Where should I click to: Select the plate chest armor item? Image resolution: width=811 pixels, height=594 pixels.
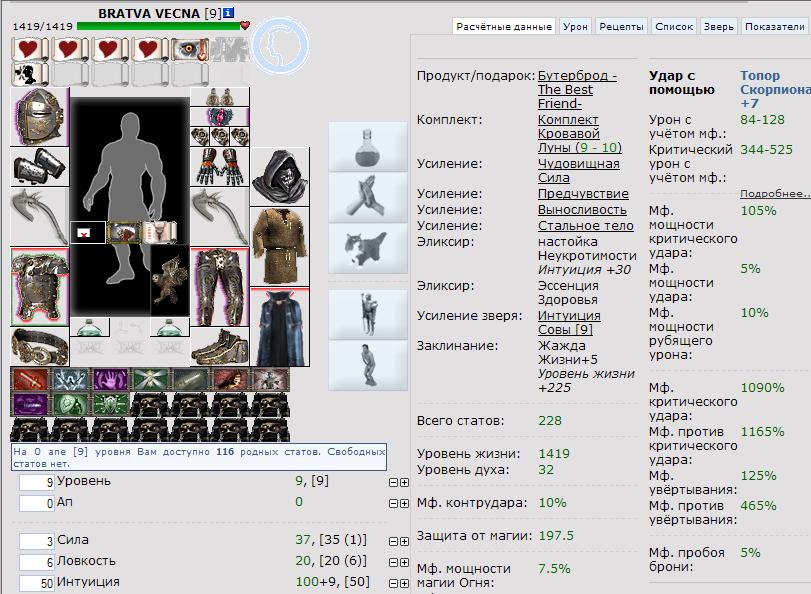pos(40,287)
